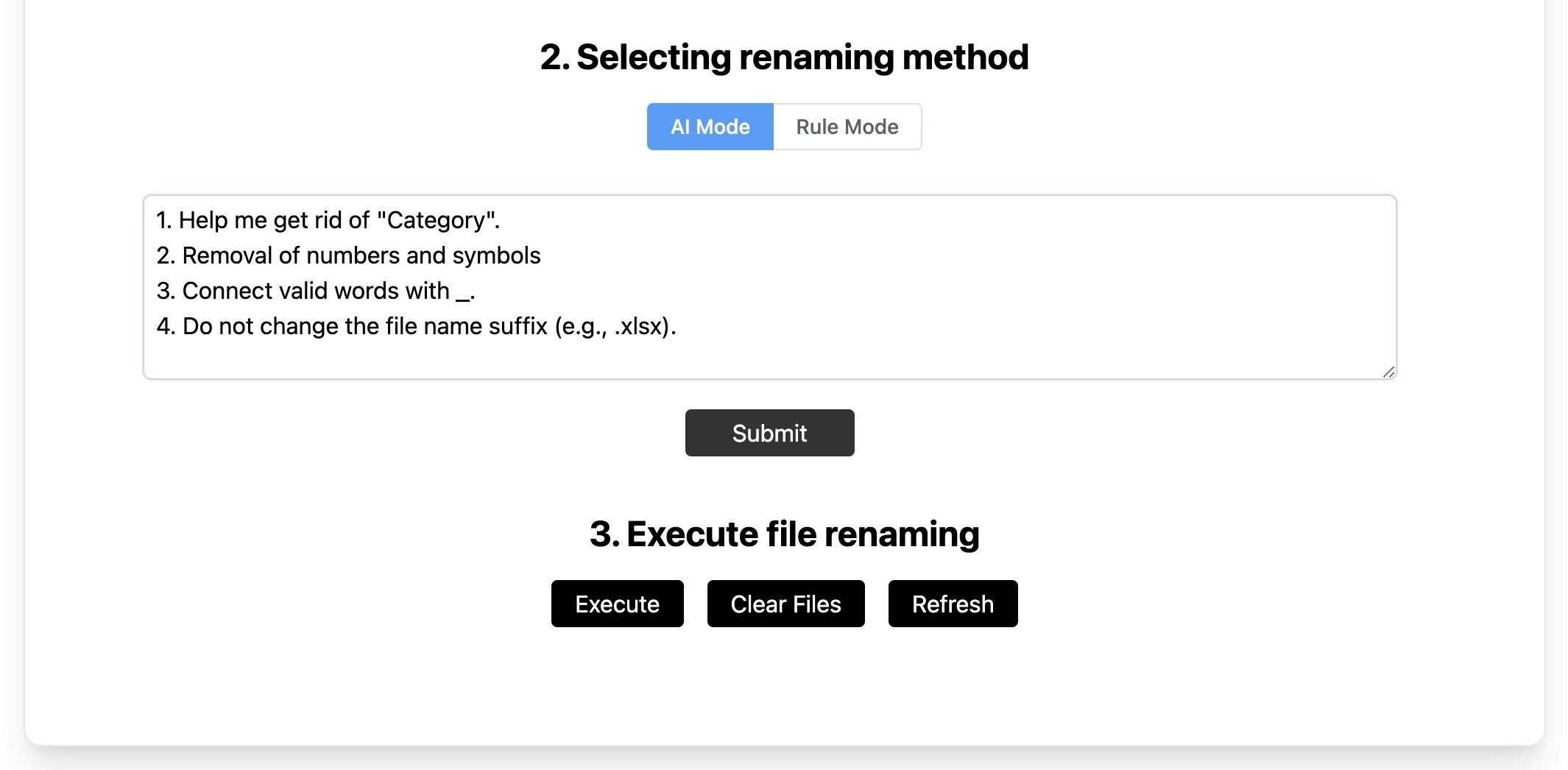Screen dimensions: 1568x770
Task: Grab the textarea resize handle corner
Action: tap(1388, 372)
